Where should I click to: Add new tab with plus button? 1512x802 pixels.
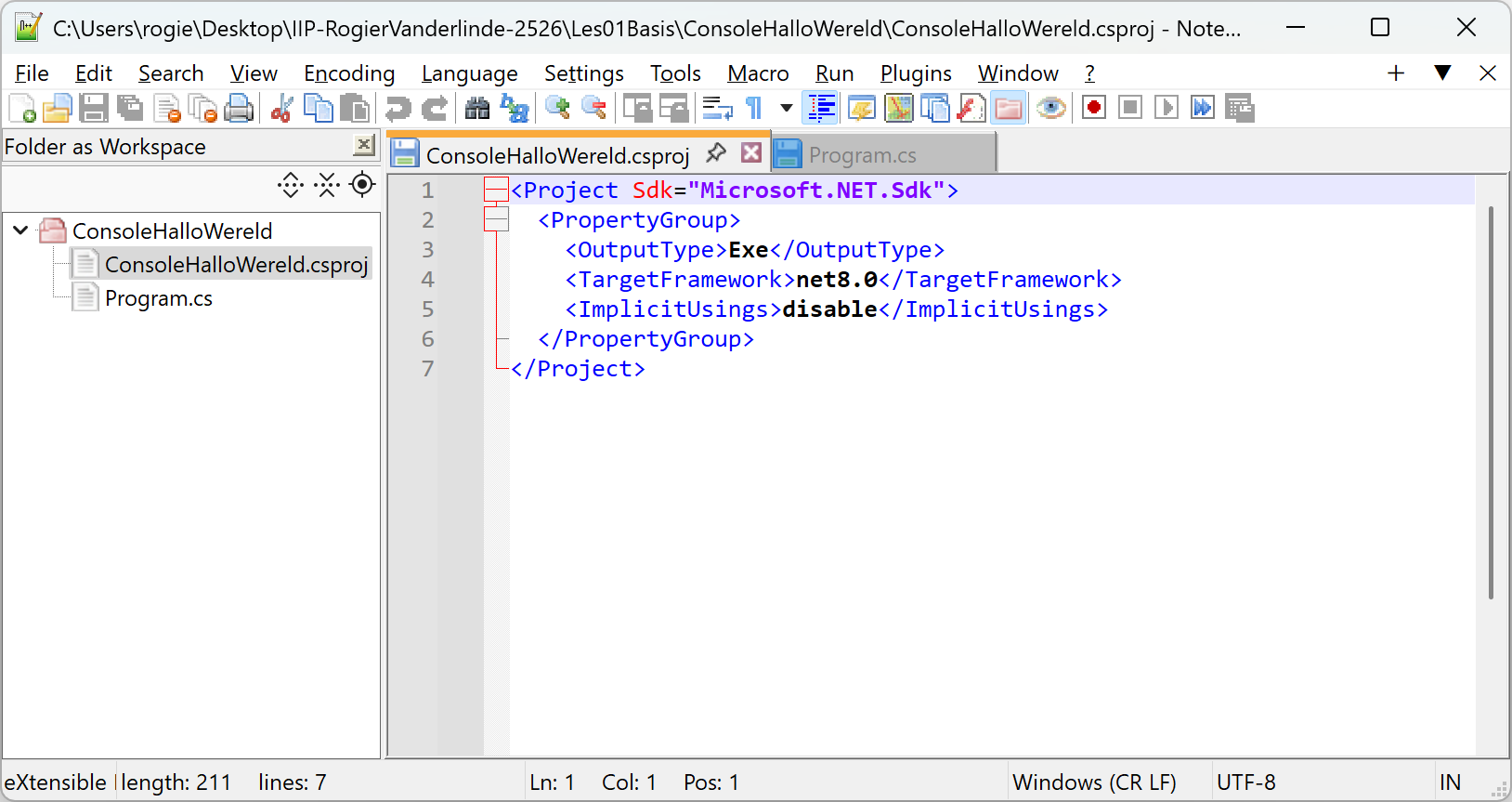coord(1396,73)
